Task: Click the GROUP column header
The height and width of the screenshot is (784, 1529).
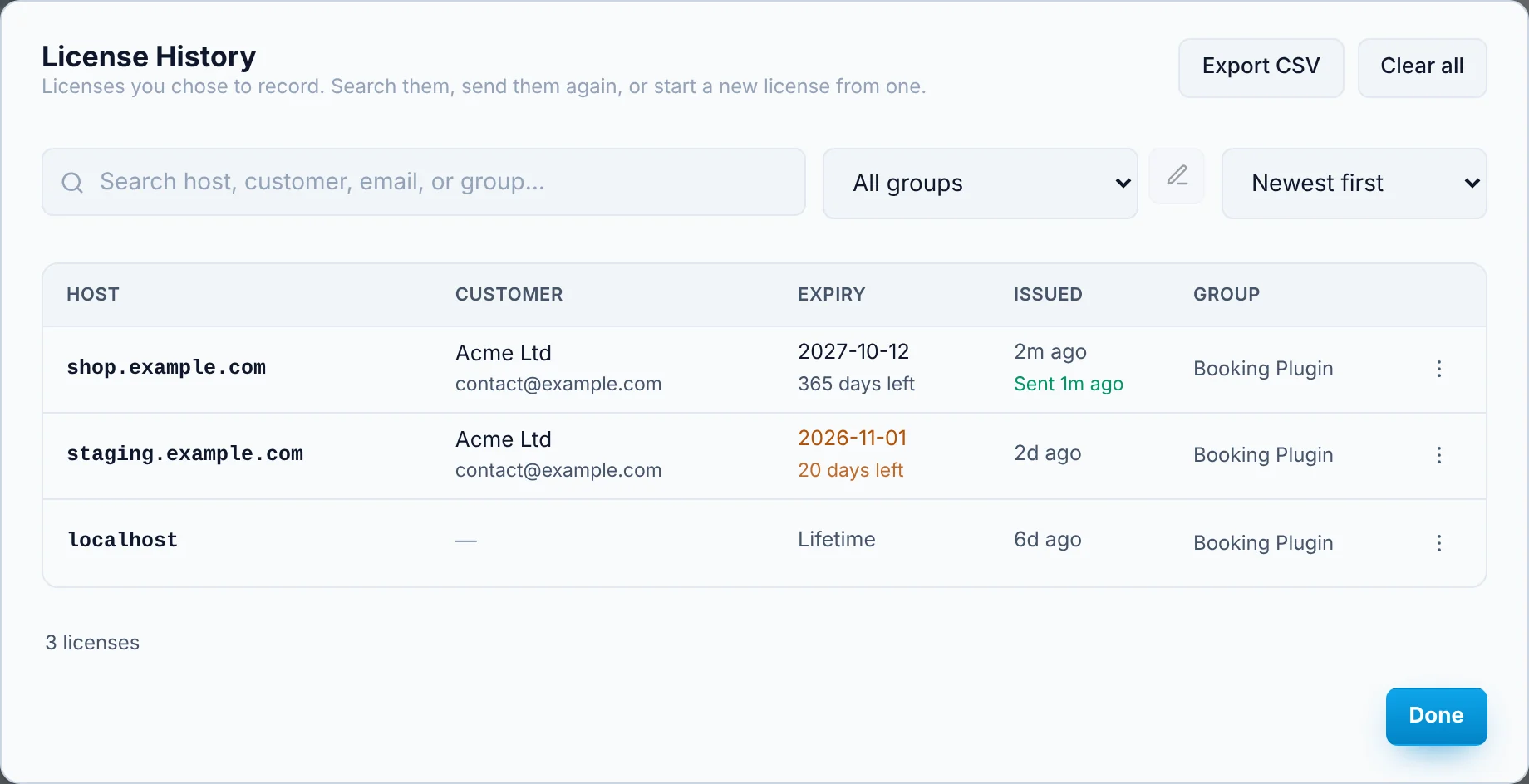Action: pyautogui.click(x=1227, y=294)
